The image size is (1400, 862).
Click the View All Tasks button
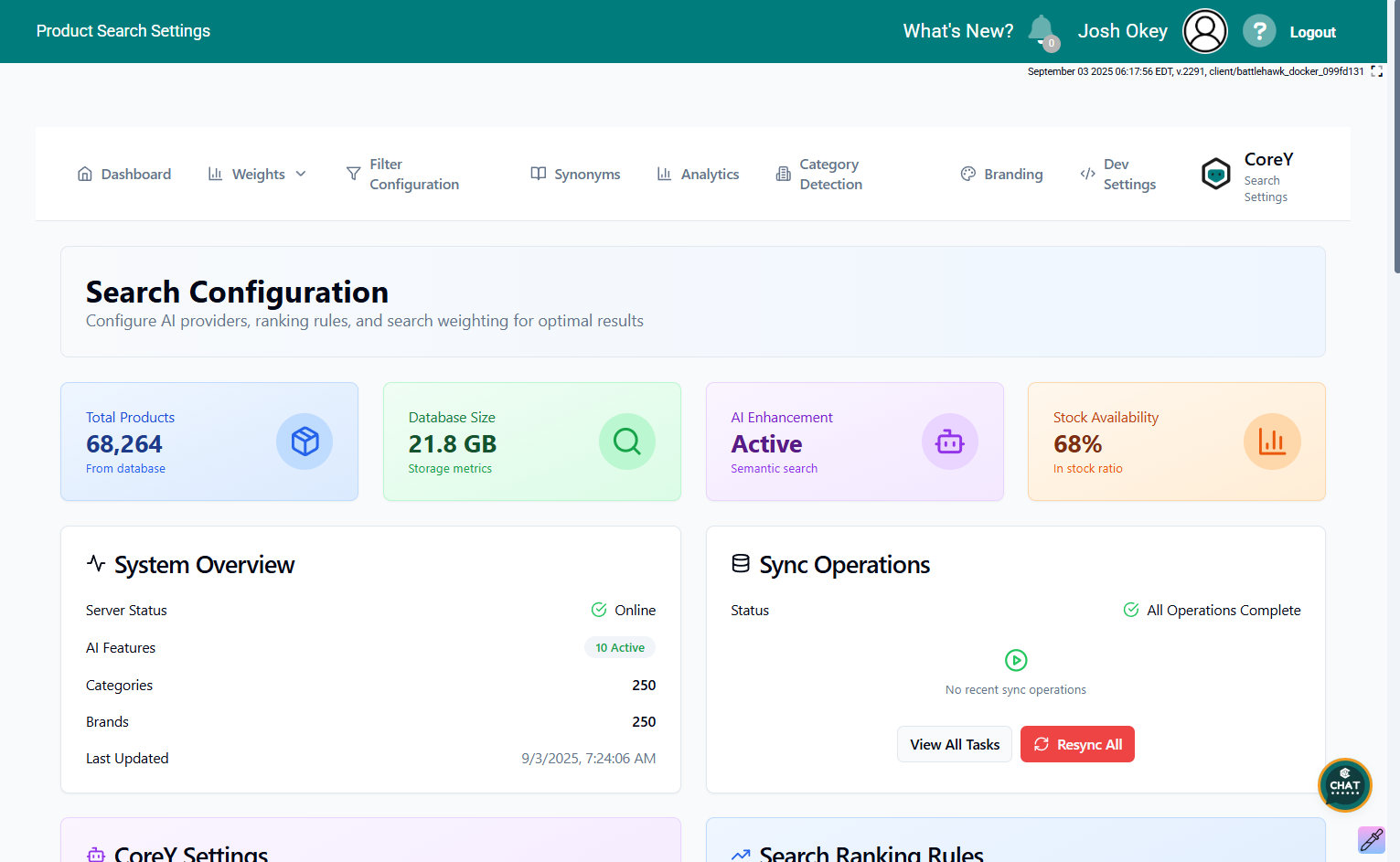[x=954, y=744]
